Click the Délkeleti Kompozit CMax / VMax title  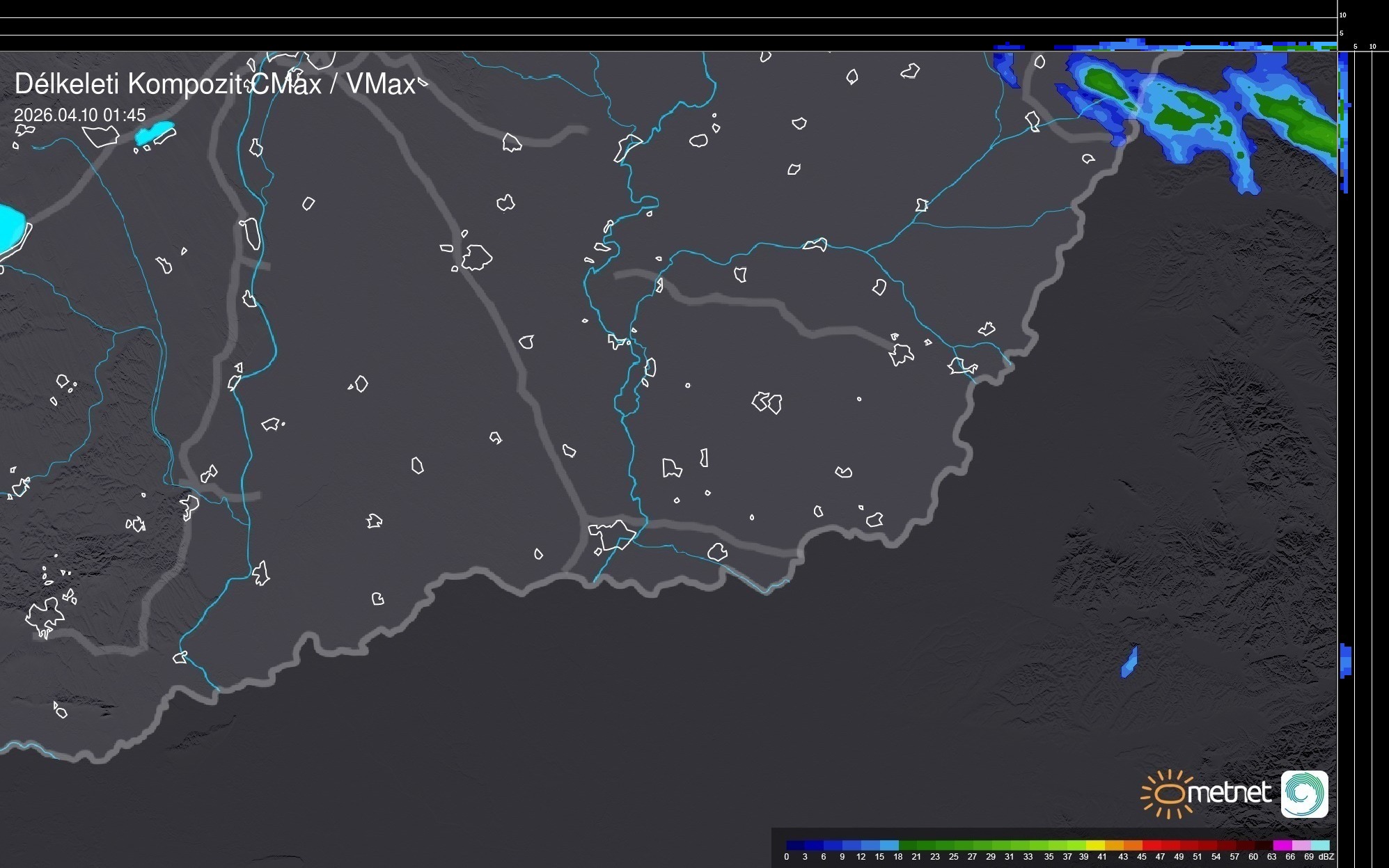214,84
